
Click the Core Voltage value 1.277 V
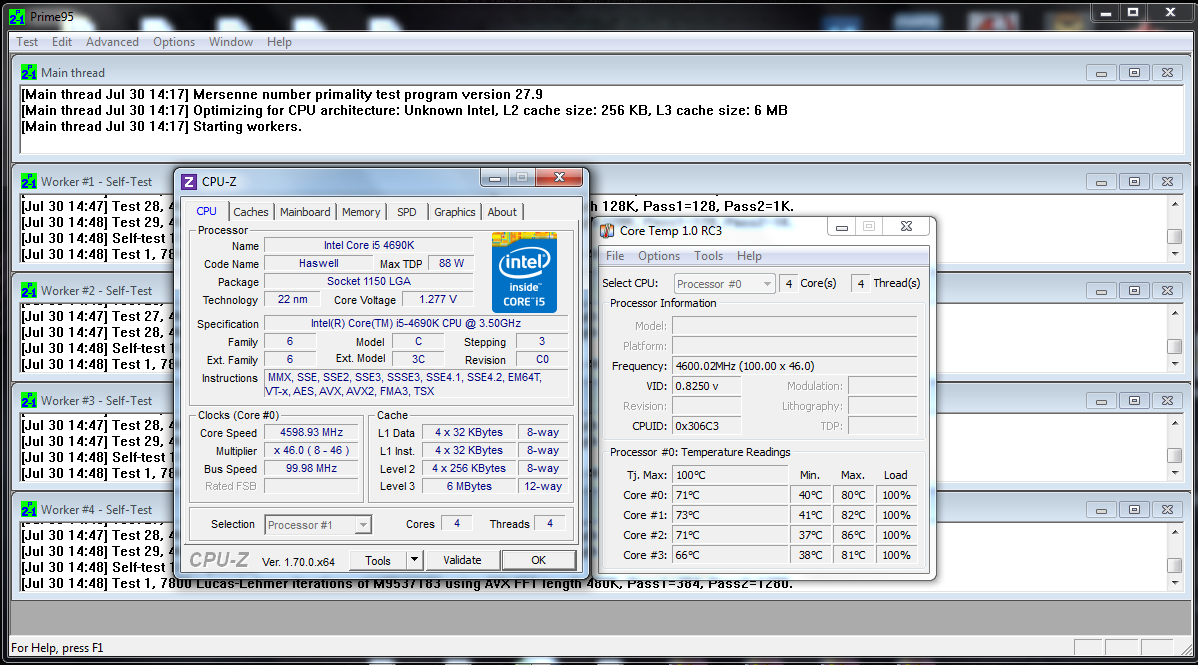coord(438,300)
